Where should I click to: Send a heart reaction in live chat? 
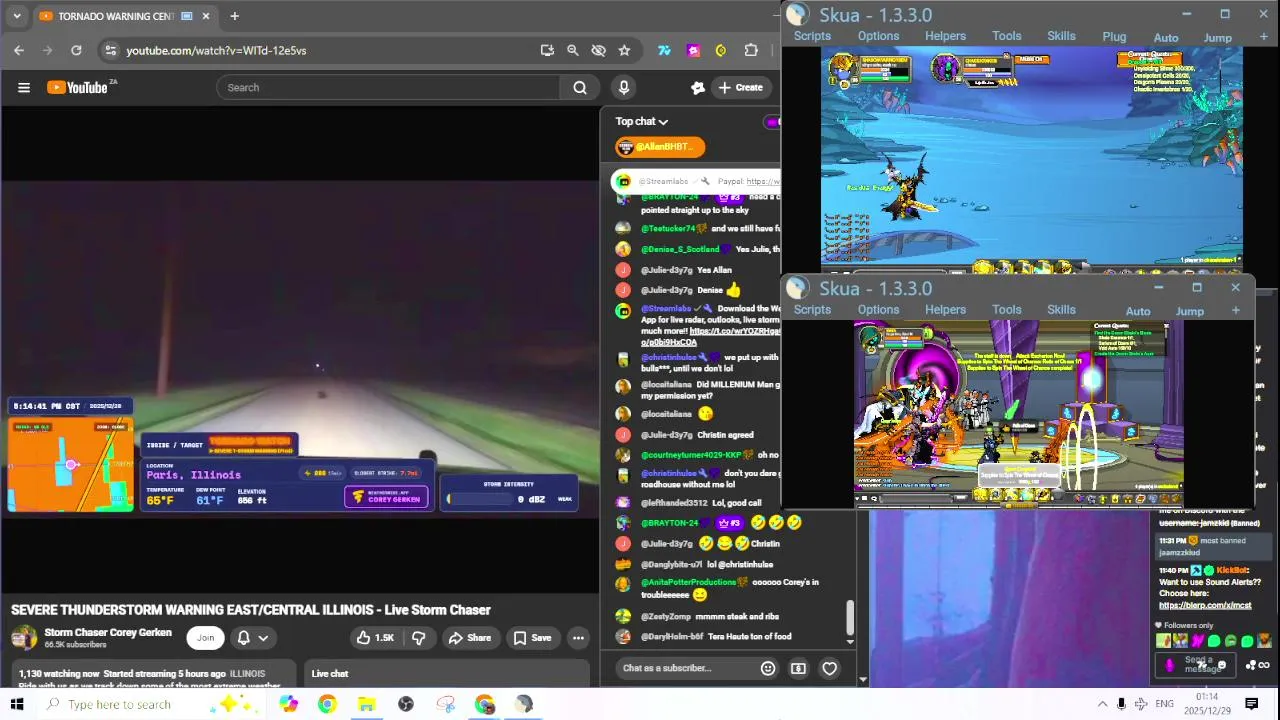coord(829,668)
